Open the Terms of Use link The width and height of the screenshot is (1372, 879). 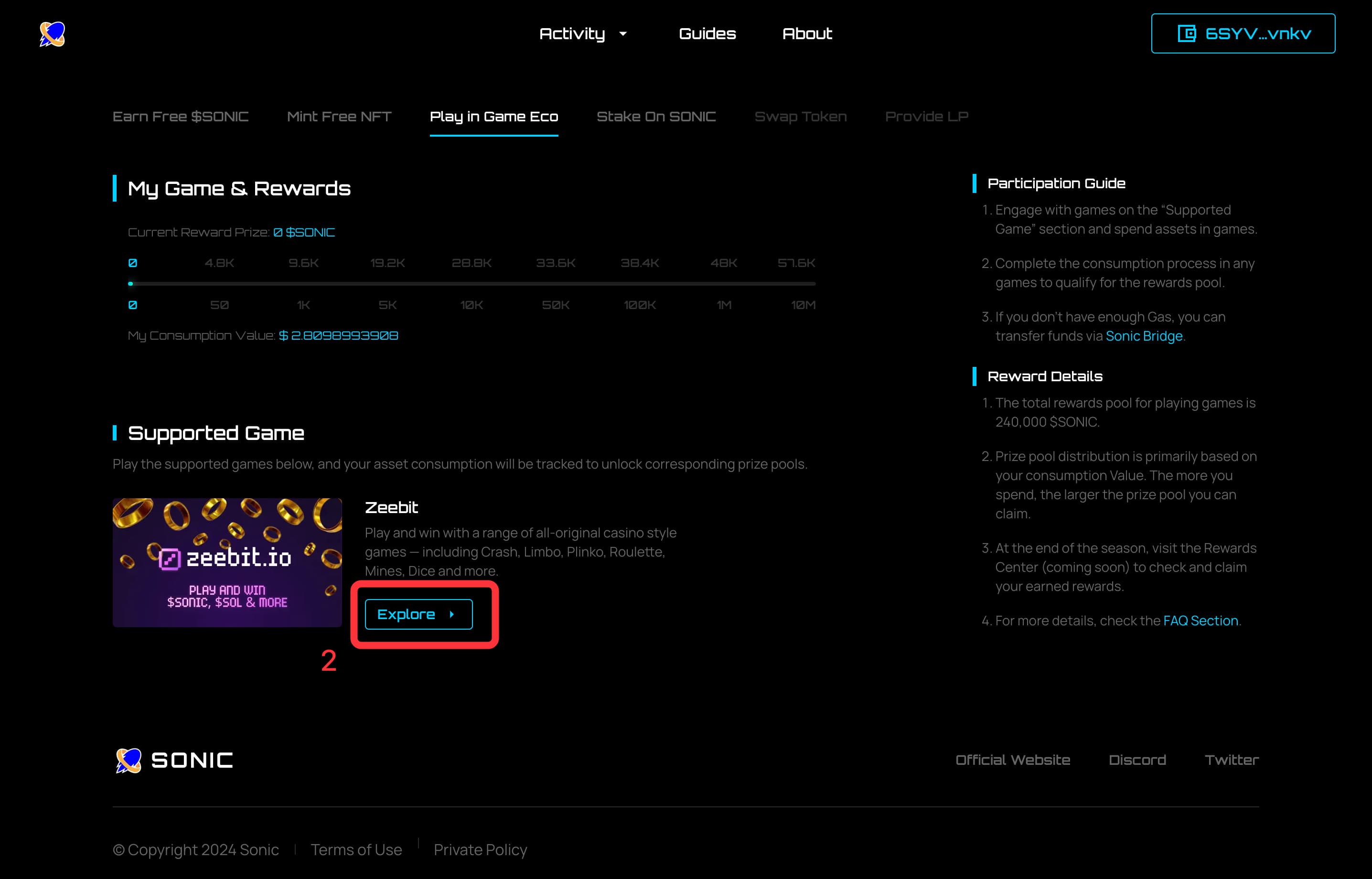[356, 850]
